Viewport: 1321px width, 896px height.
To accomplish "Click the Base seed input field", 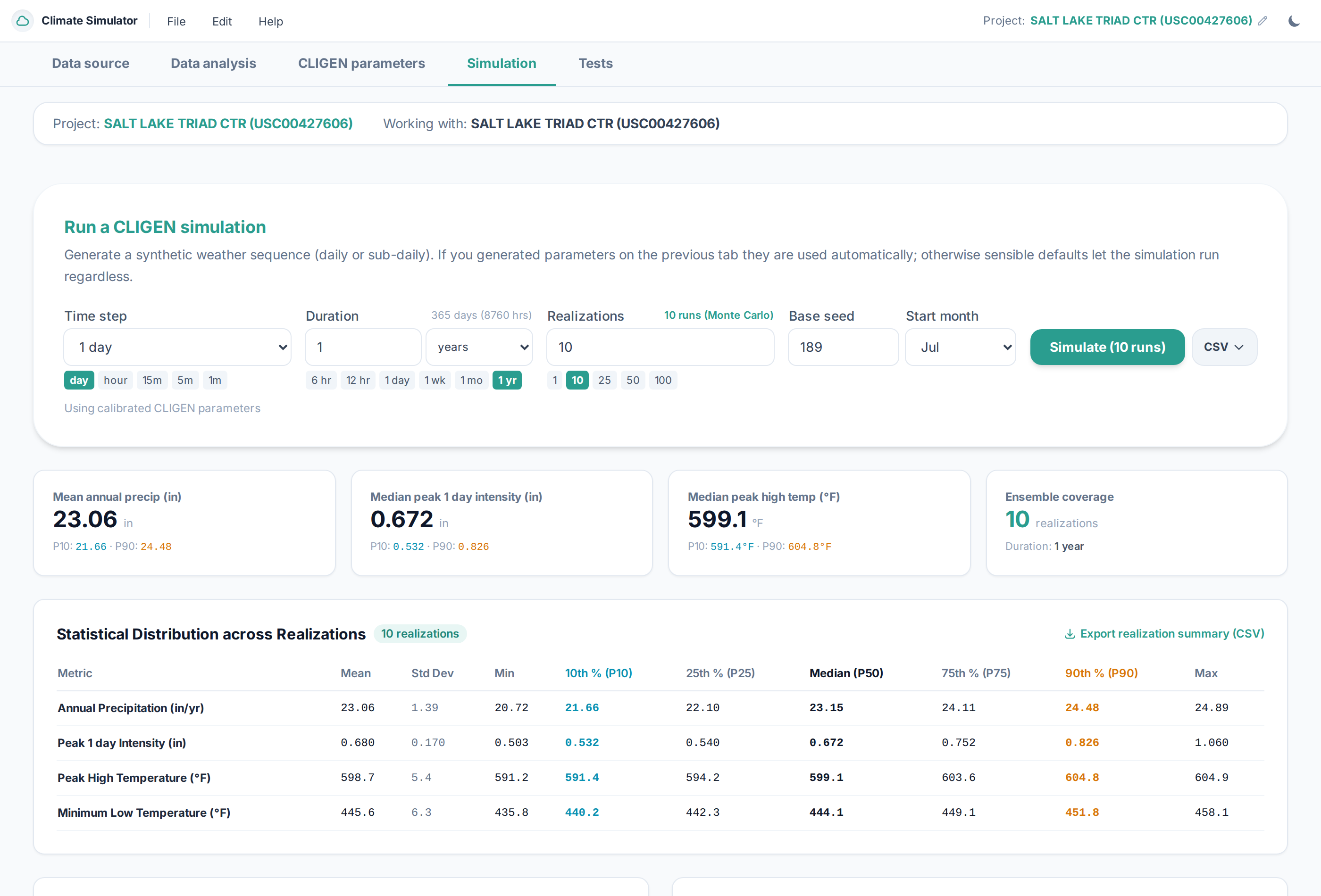I will [843, 347].
